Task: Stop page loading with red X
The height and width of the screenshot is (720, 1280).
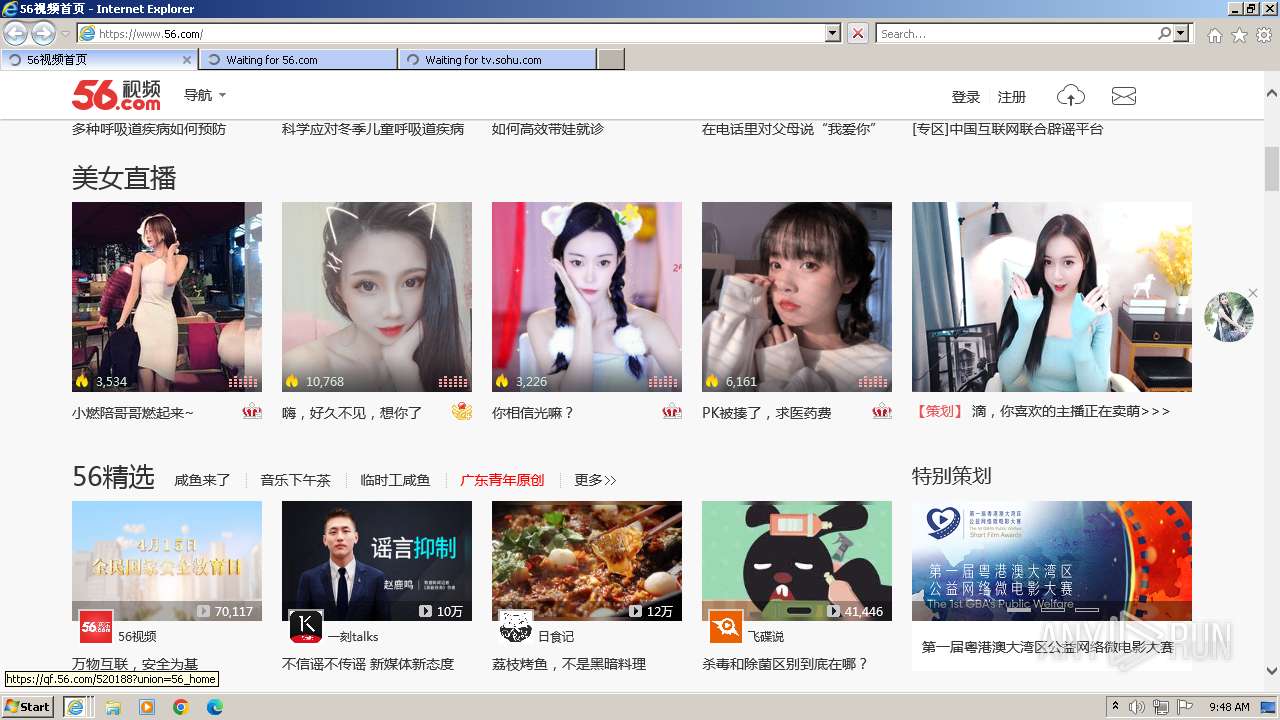Action: coord(858,33)
